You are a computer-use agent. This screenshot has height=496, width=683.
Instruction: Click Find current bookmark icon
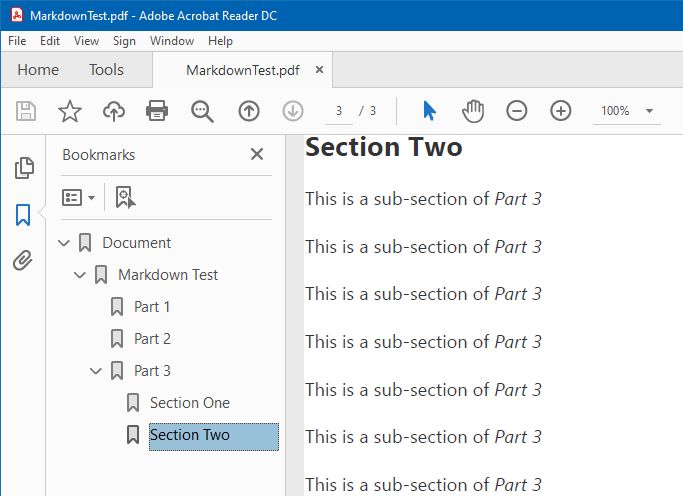click(x=125, y=198)
